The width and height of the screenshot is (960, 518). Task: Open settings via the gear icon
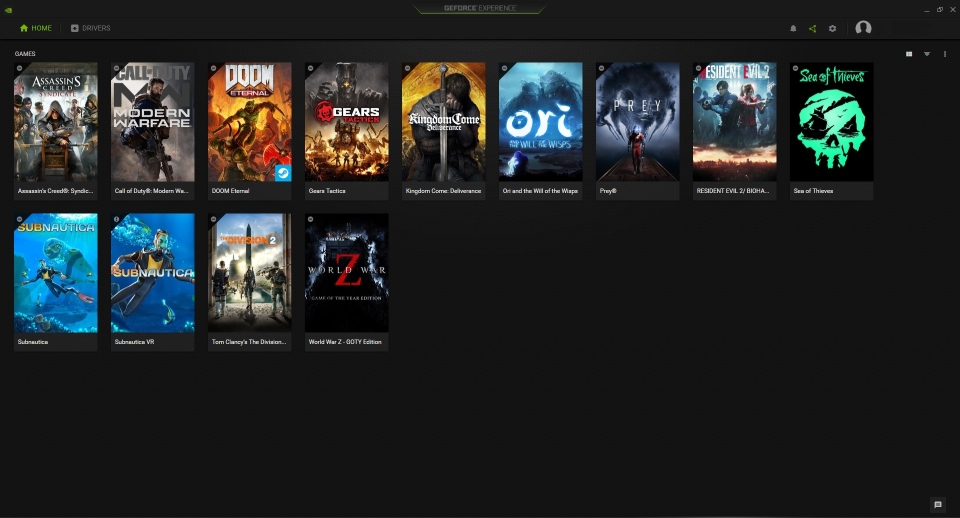coord(832,28)
